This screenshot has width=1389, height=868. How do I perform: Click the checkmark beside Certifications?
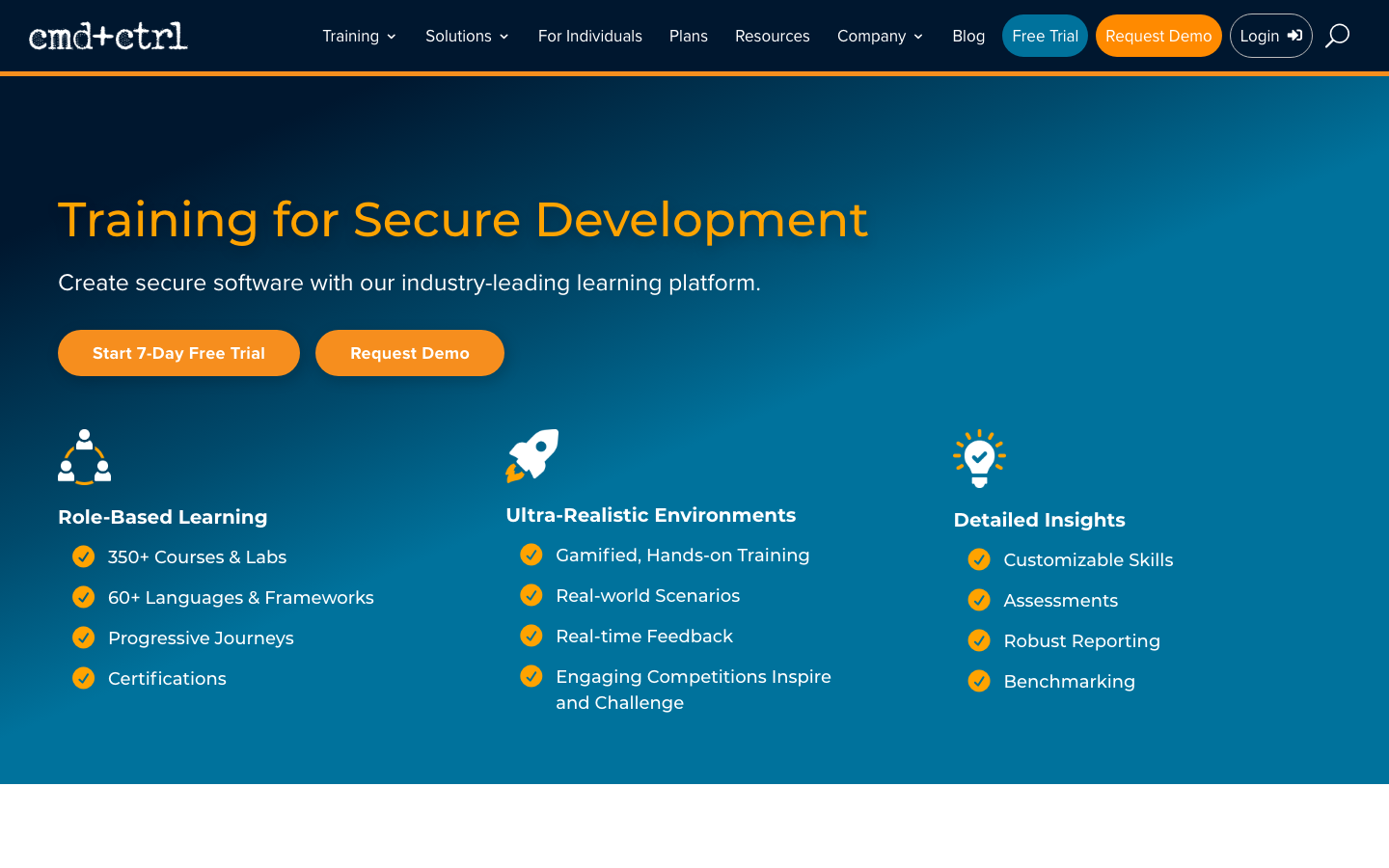pos(83,678)
